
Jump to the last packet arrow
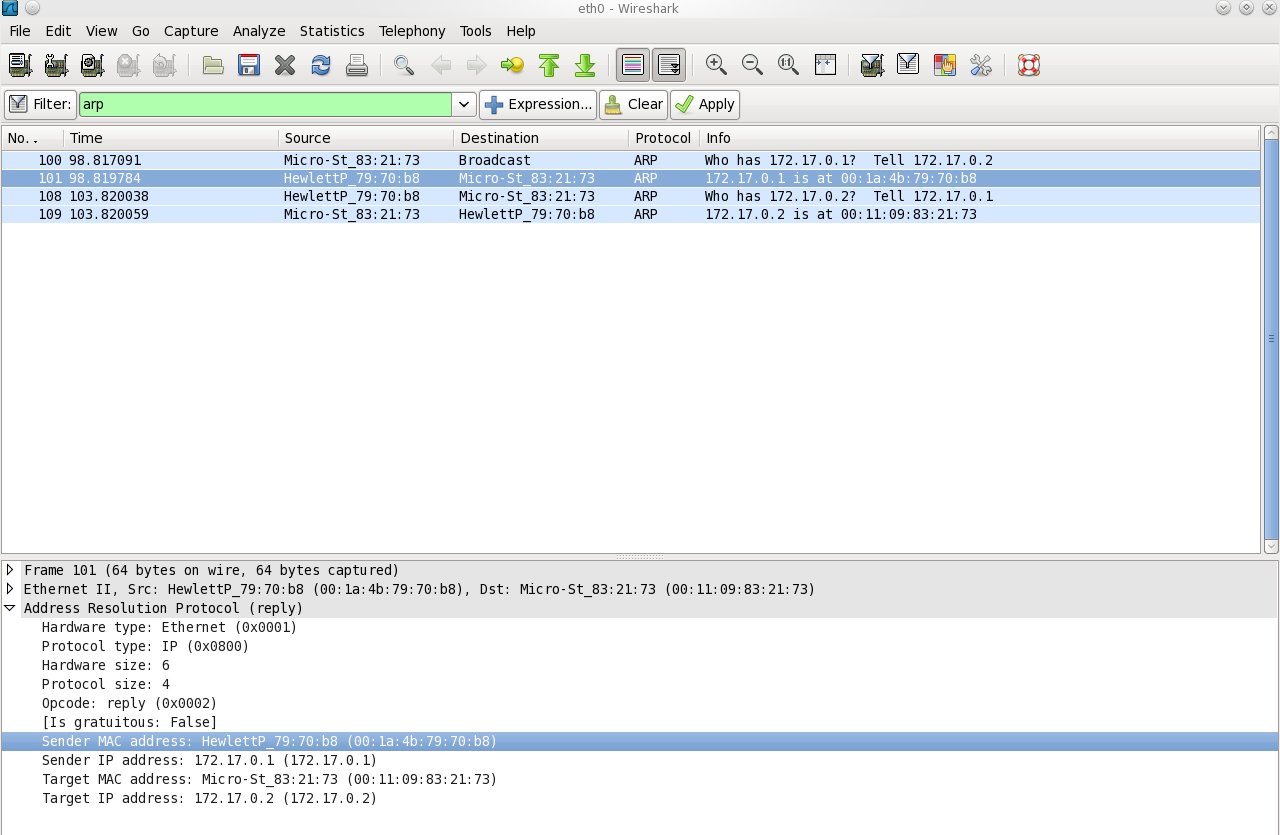point(585,66)
